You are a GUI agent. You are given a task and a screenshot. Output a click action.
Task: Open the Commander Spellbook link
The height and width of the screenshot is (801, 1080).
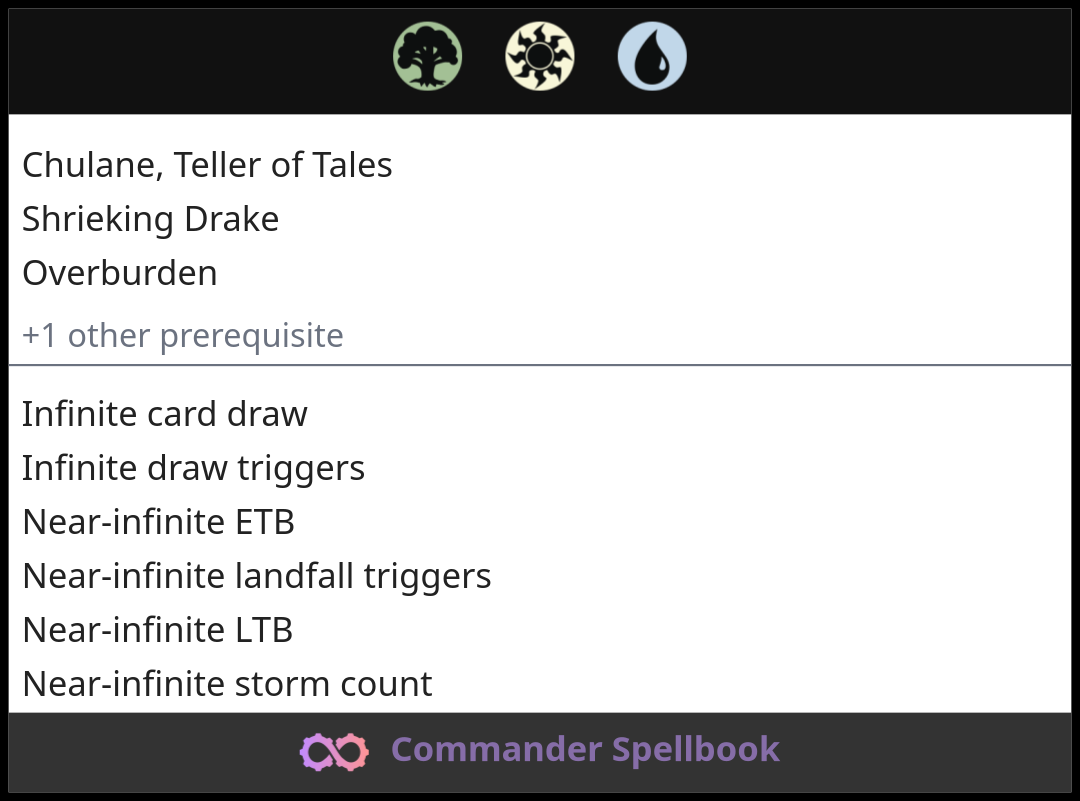click(585, 750)
